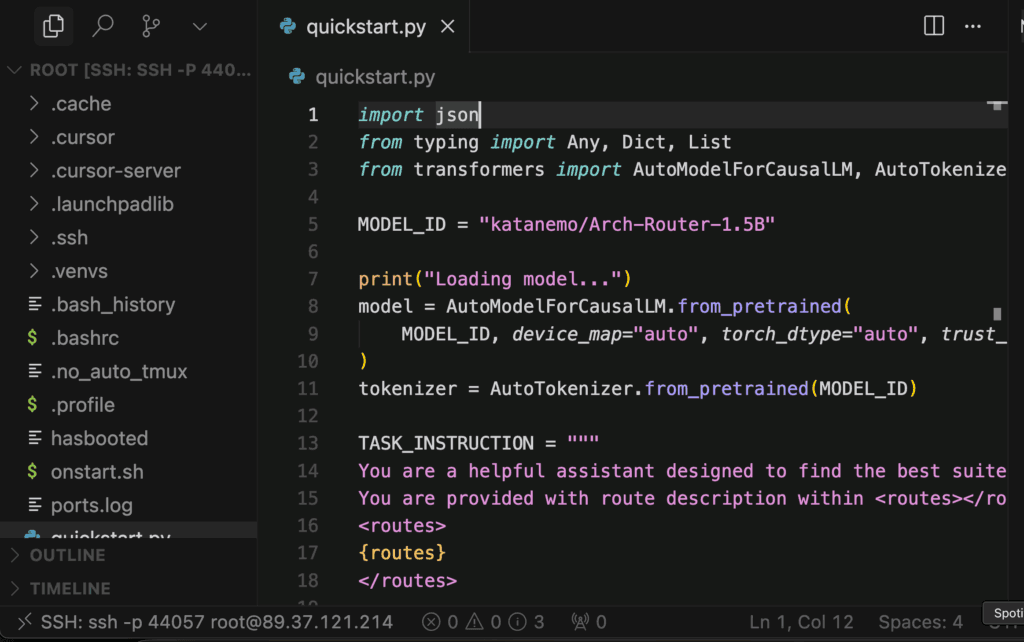Click the split editor icon
The width and height of the screenshot is (1024, 642).
click(934, 27)
